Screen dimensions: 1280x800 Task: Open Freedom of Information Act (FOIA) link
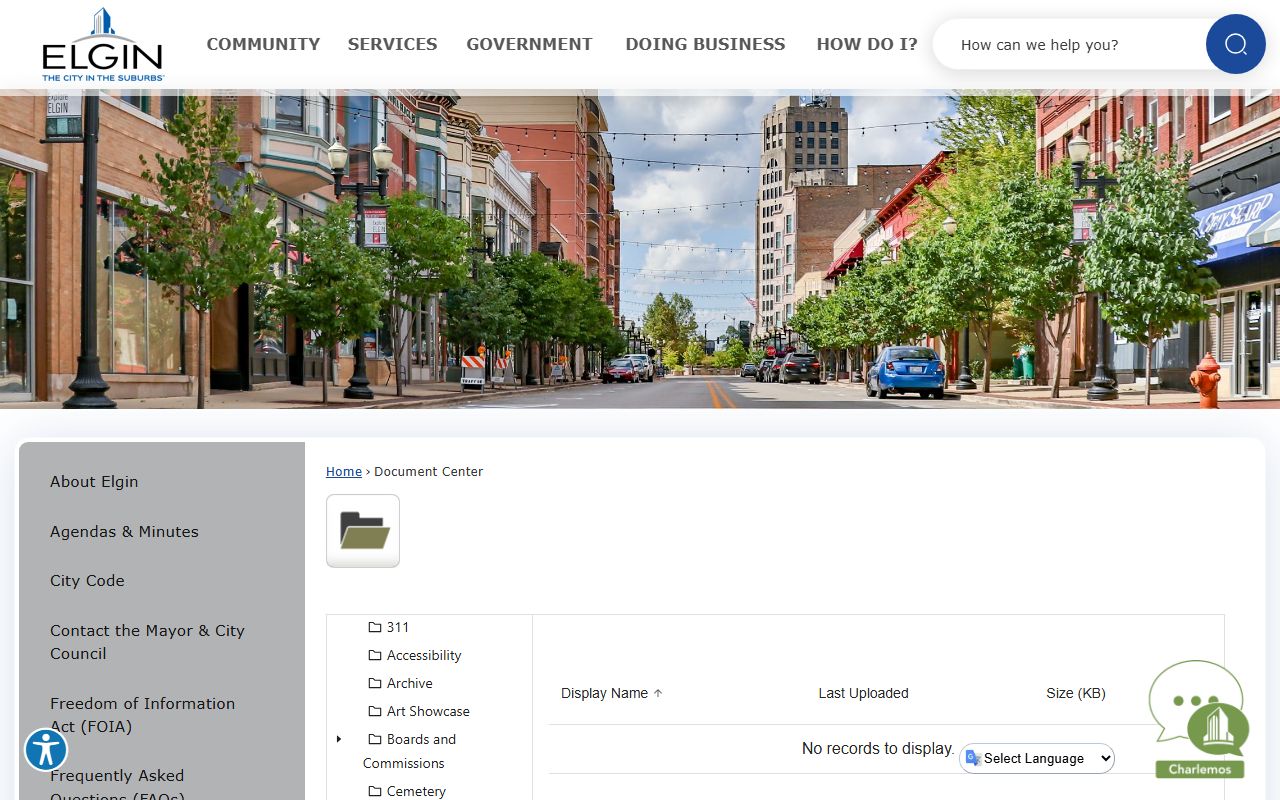point(142,715)
